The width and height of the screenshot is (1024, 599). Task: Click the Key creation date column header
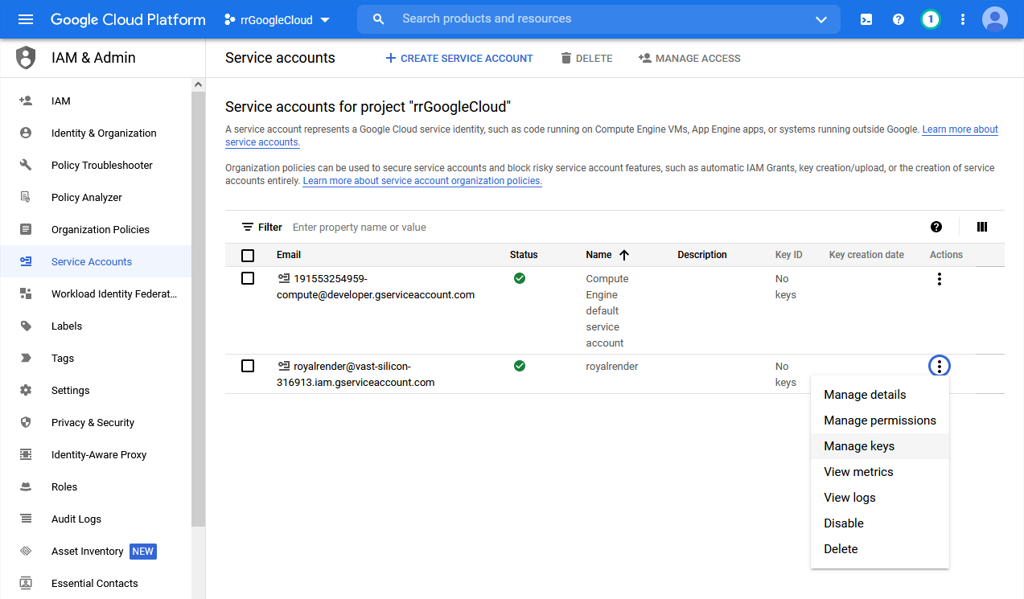[x=867, y=255]
